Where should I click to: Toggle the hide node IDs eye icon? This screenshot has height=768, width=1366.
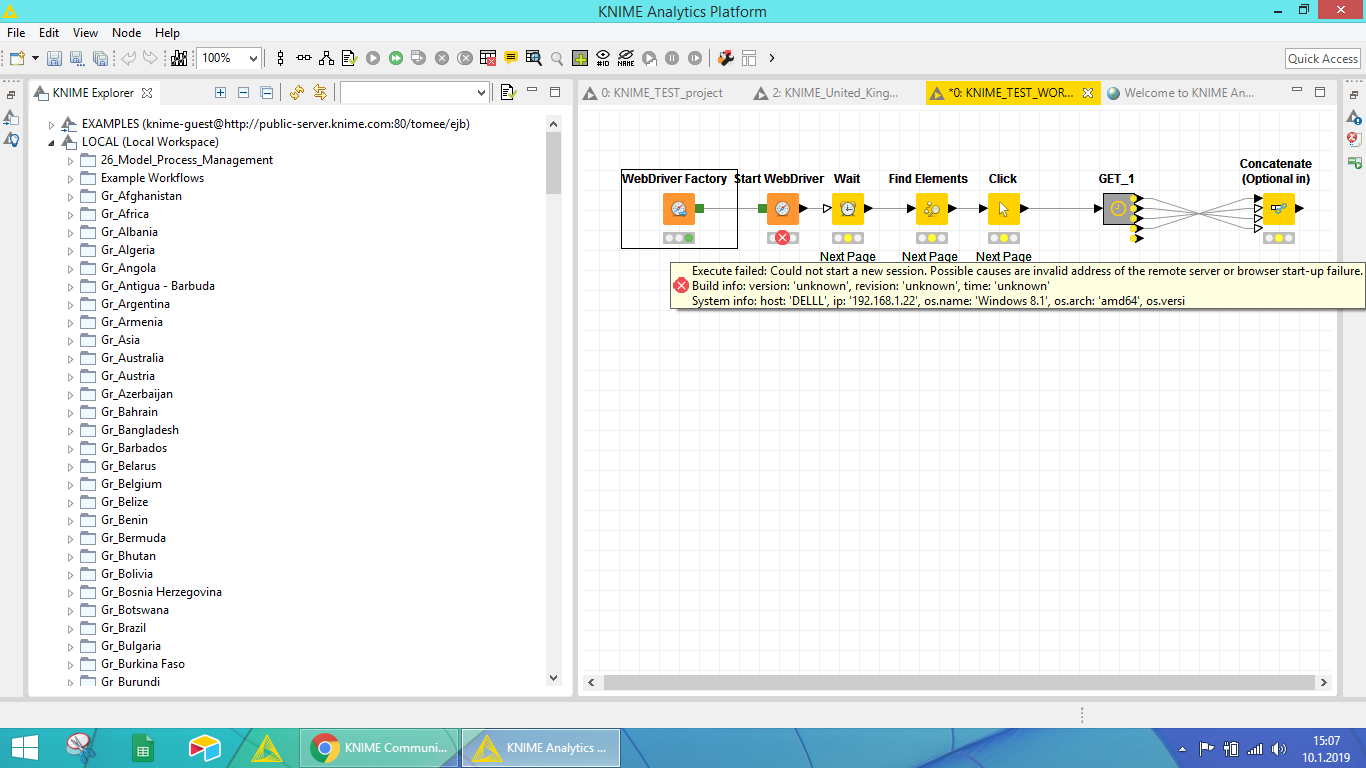pyautogui.click(x=603, y=58)
